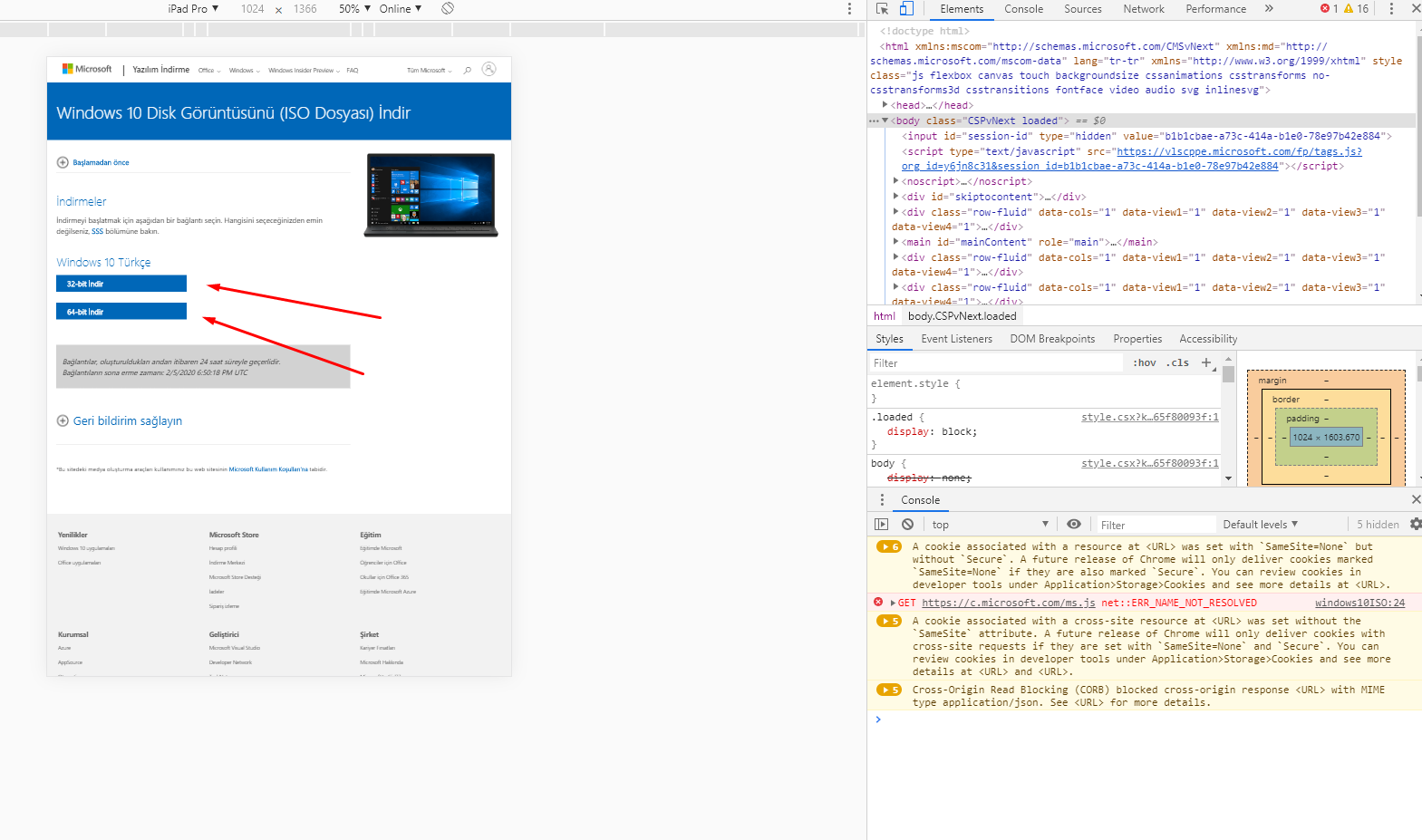Expand Başlamadan önce section
Viewport: 1422px width, 840px height.
(93, 162)
